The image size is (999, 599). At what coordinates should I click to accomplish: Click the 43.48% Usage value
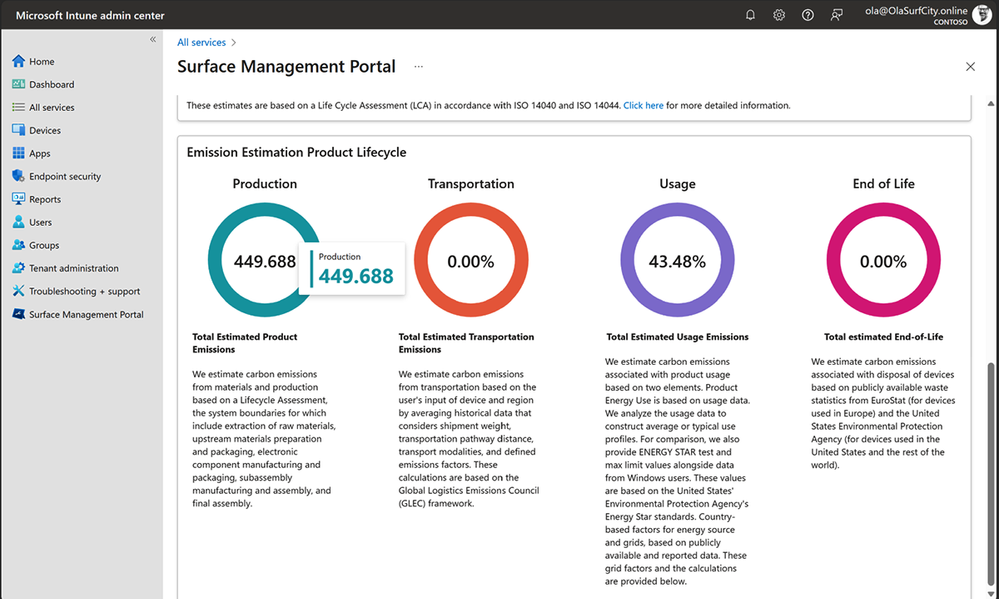coord(677,261)
